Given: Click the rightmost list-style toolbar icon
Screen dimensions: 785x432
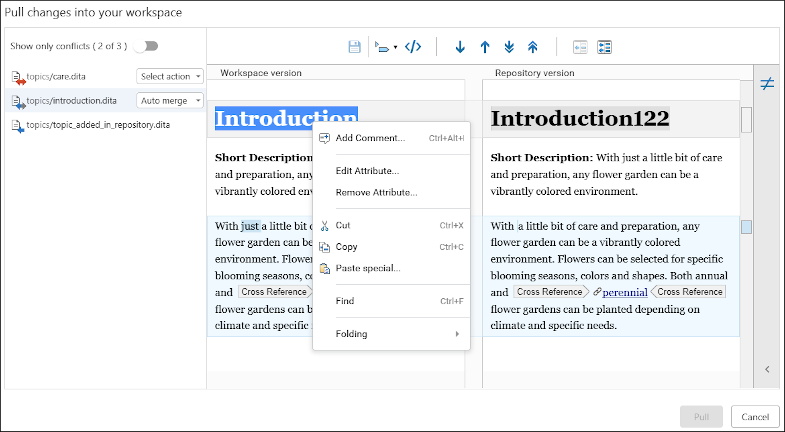Looking at the screenshot, I should [604, 47].
